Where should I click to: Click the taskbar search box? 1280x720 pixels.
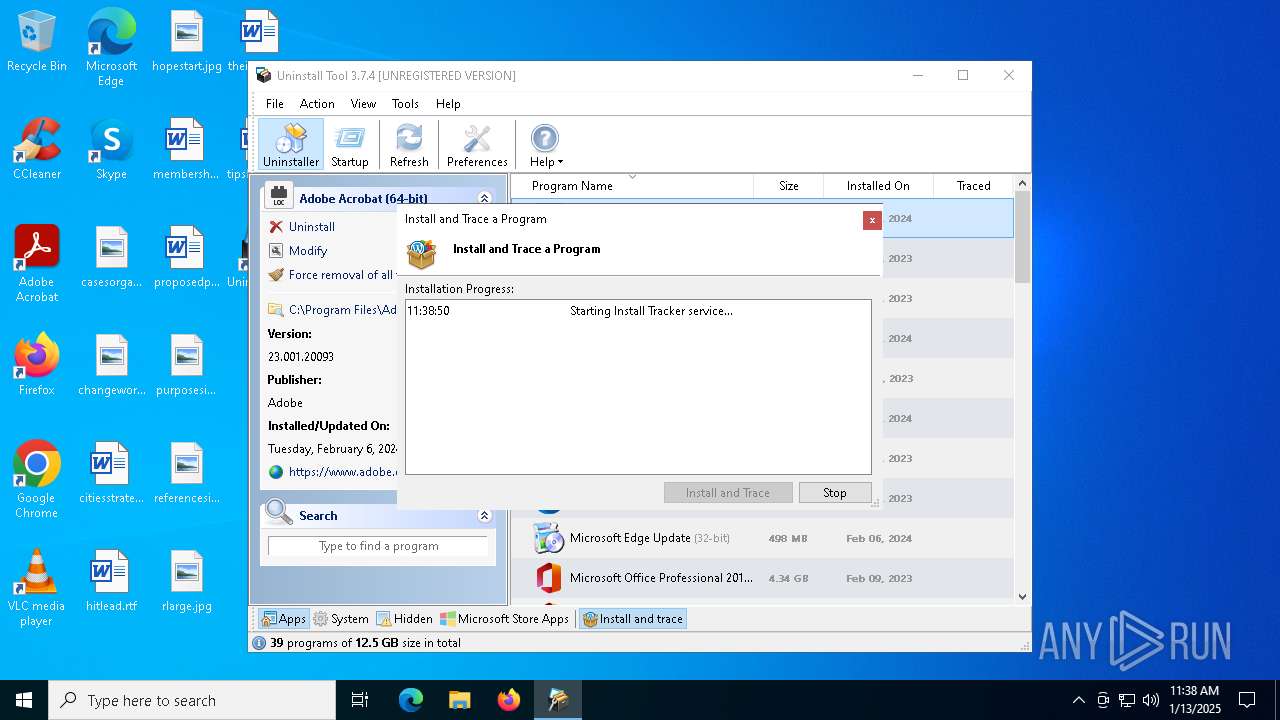(192, 700)
